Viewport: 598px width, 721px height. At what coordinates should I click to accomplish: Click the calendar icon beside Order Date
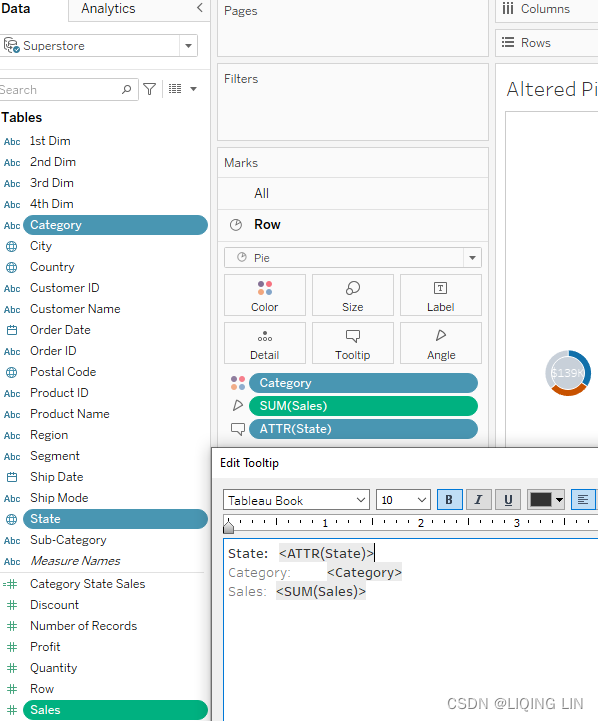11,330
